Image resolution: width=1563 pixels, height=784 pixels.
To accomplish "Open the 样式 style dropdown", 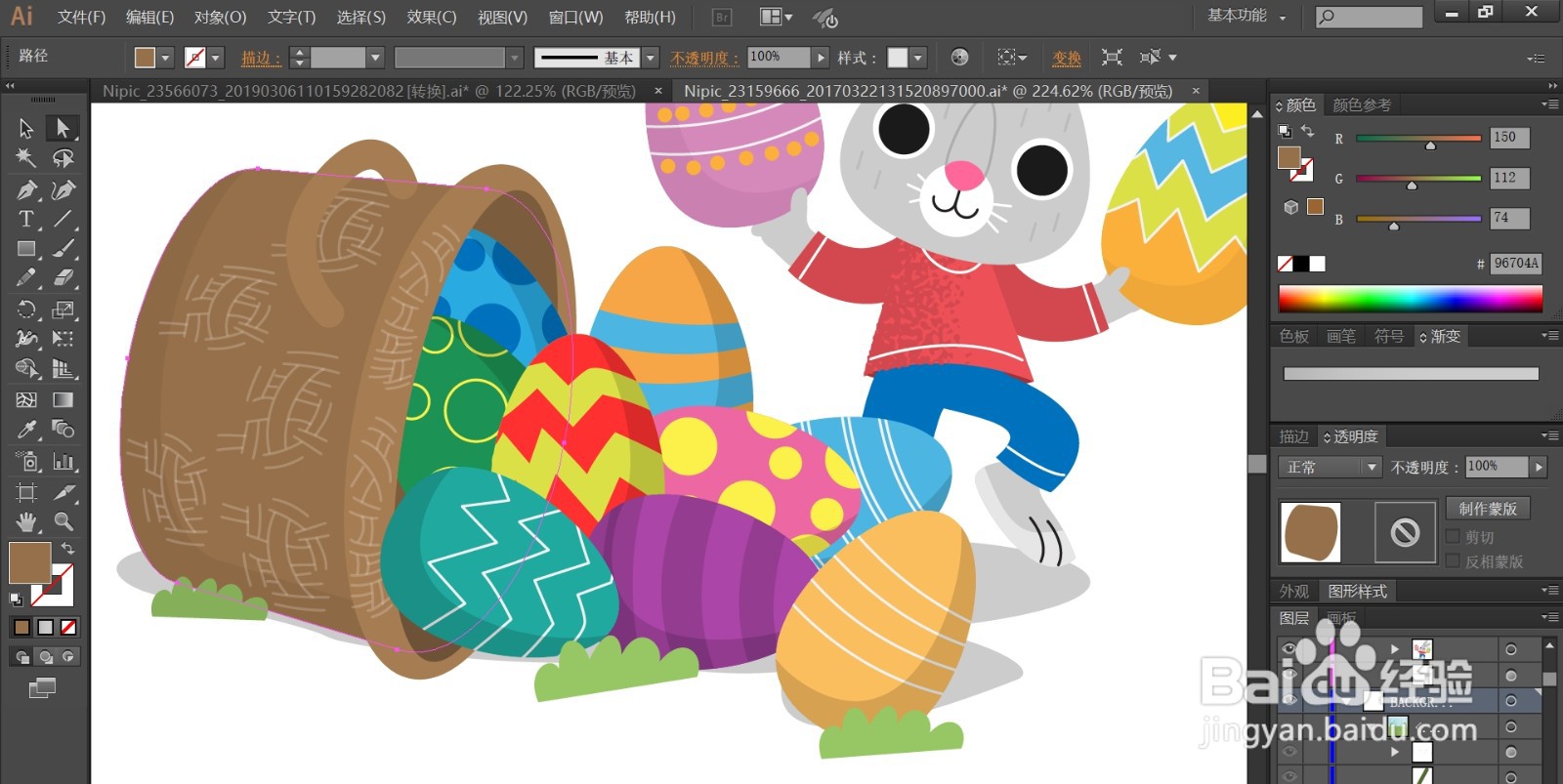I will pyautogui.click(x=918, y=58).
